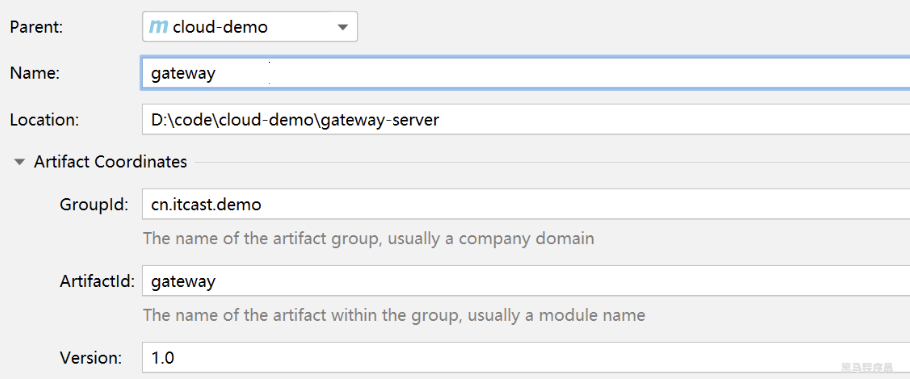Click the faint watermark logo at bottom right
This screenshot has width=910, height=379.
(x=868, y=367)
